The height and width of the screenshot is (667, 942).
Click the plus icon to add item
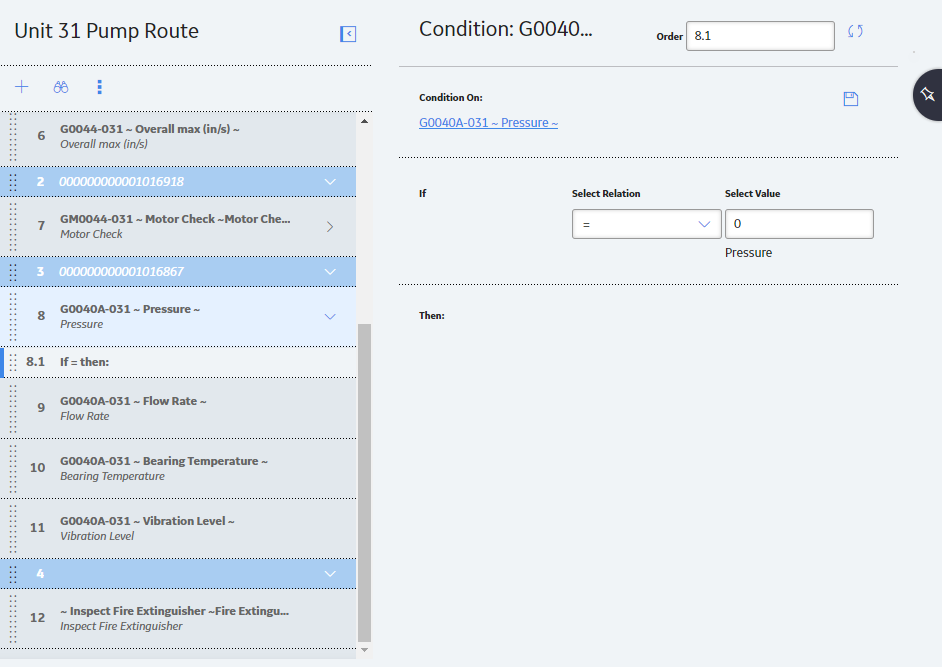click(x=22, y=87)
